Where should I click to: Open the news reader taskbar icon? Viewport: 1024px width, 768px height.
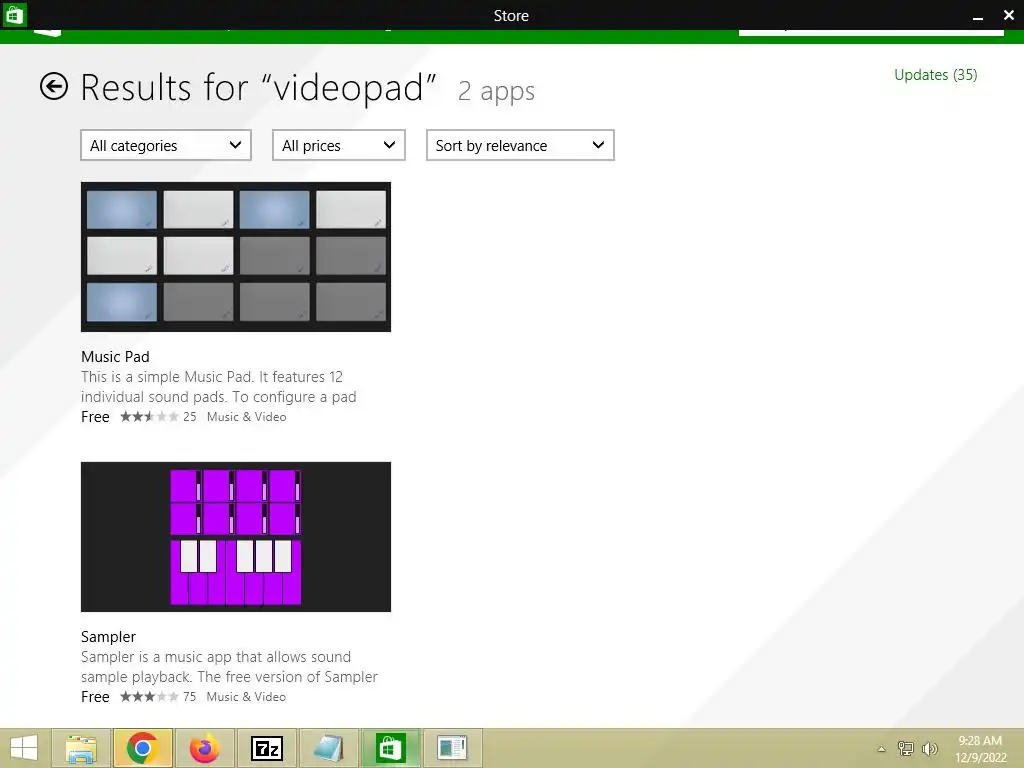pyautogui.click(x=452, y=748)
